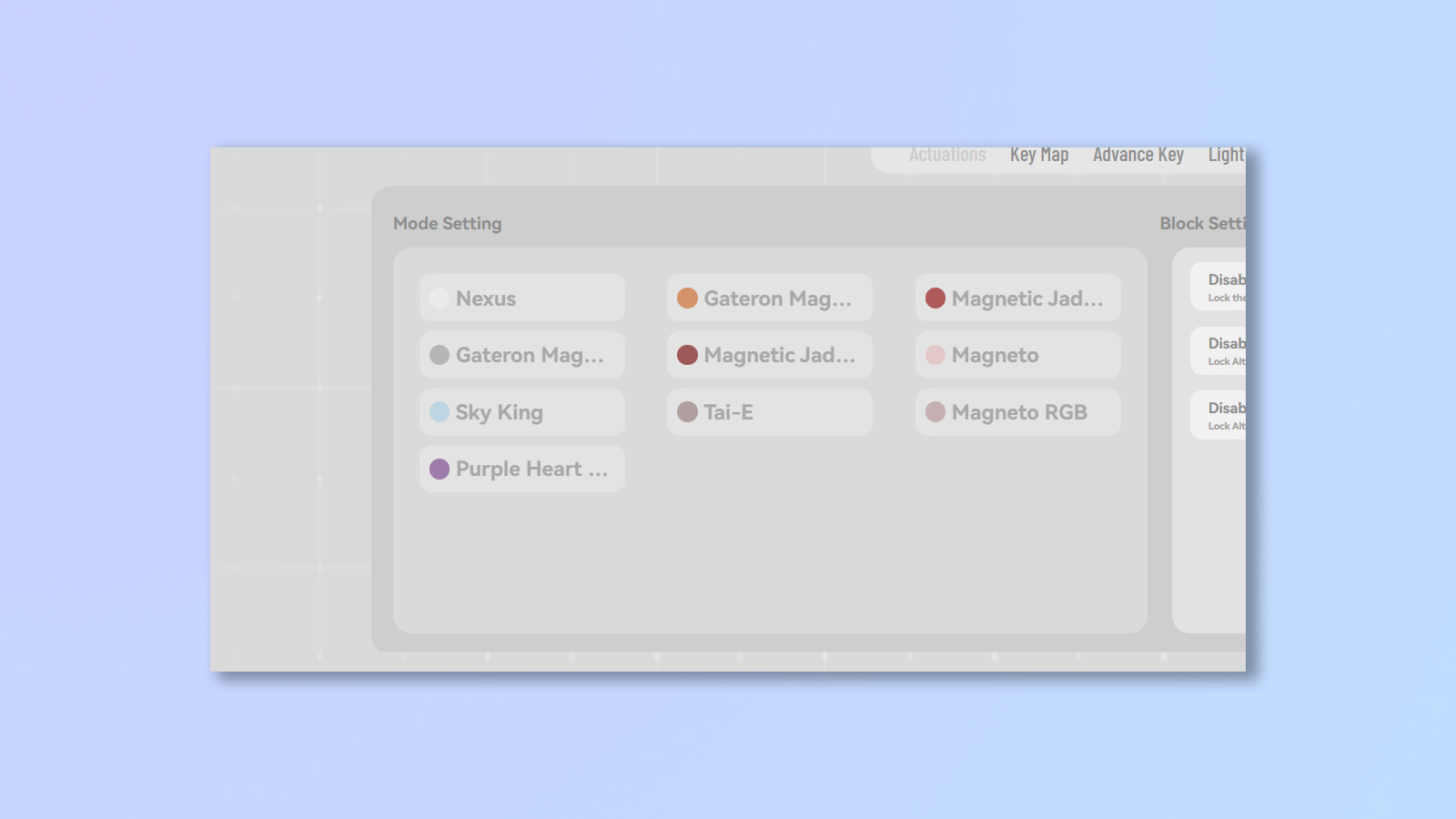This screenshot has width=1456, height=819.
Task: Go back to the Actuations tab
Action: pyautogui.click(x=947, y=154)
